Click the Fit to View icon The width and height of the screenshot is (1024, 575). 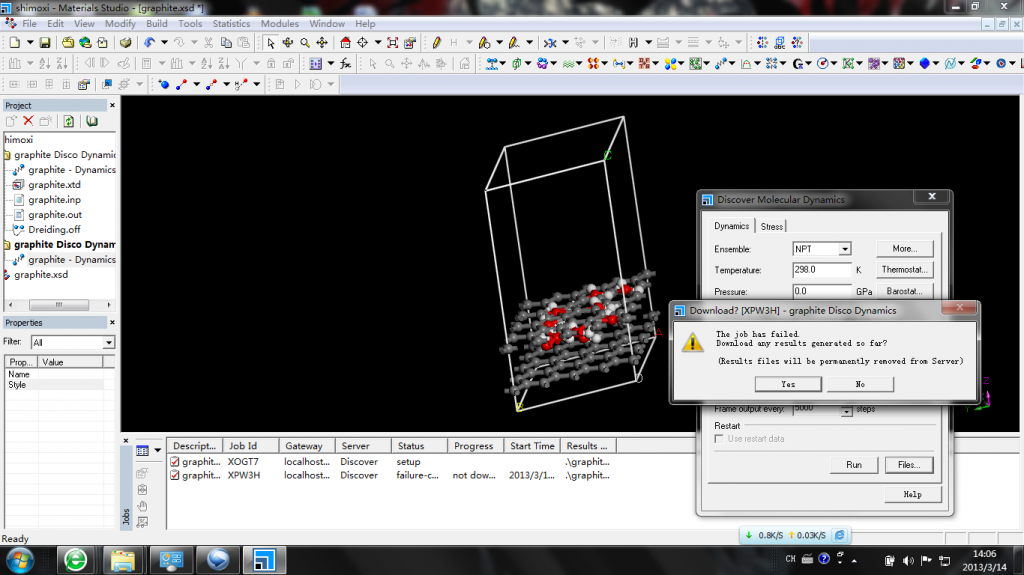click(x=392, y=42)
